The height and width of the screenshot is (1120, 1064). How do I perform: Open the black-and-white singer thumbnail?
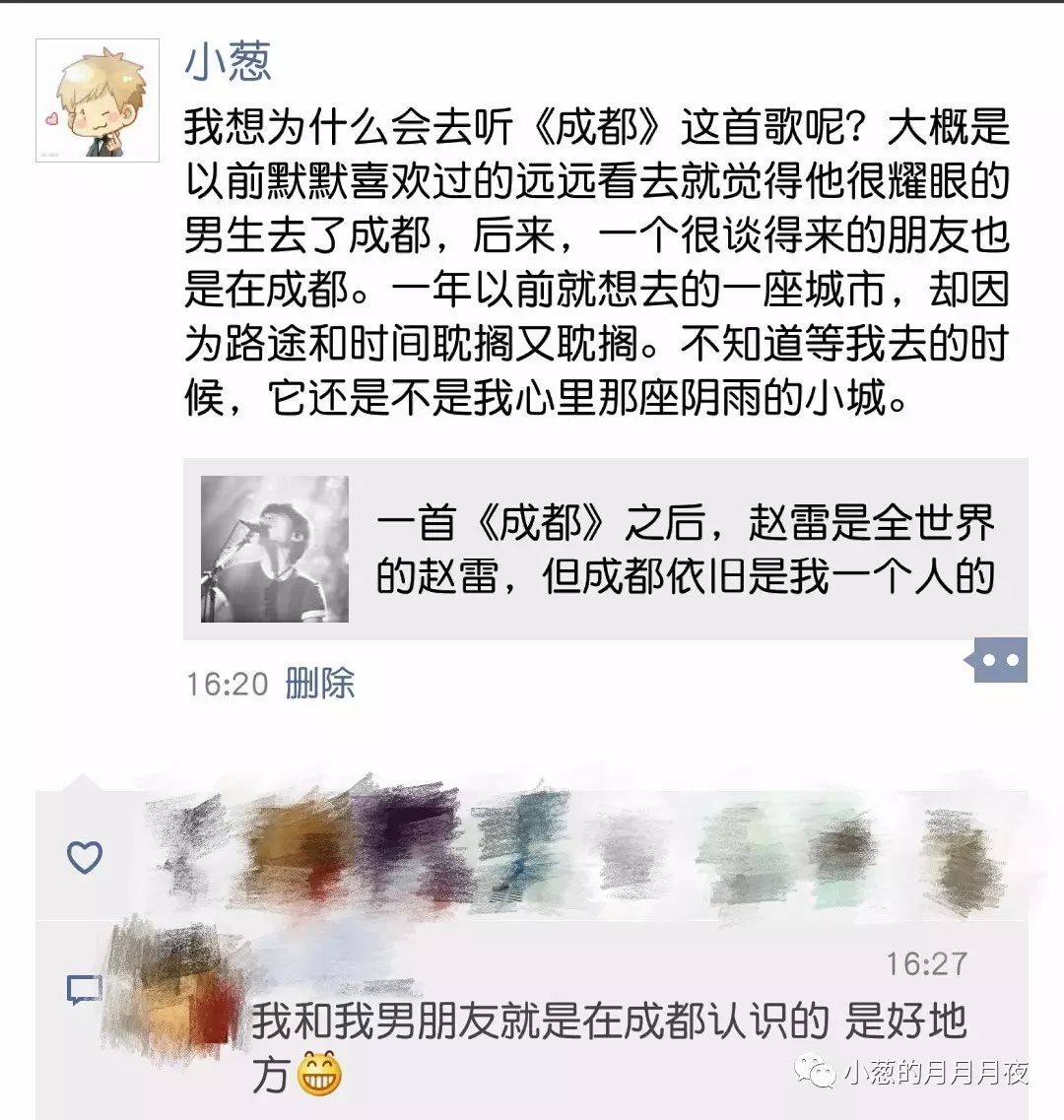coord(275,549)
